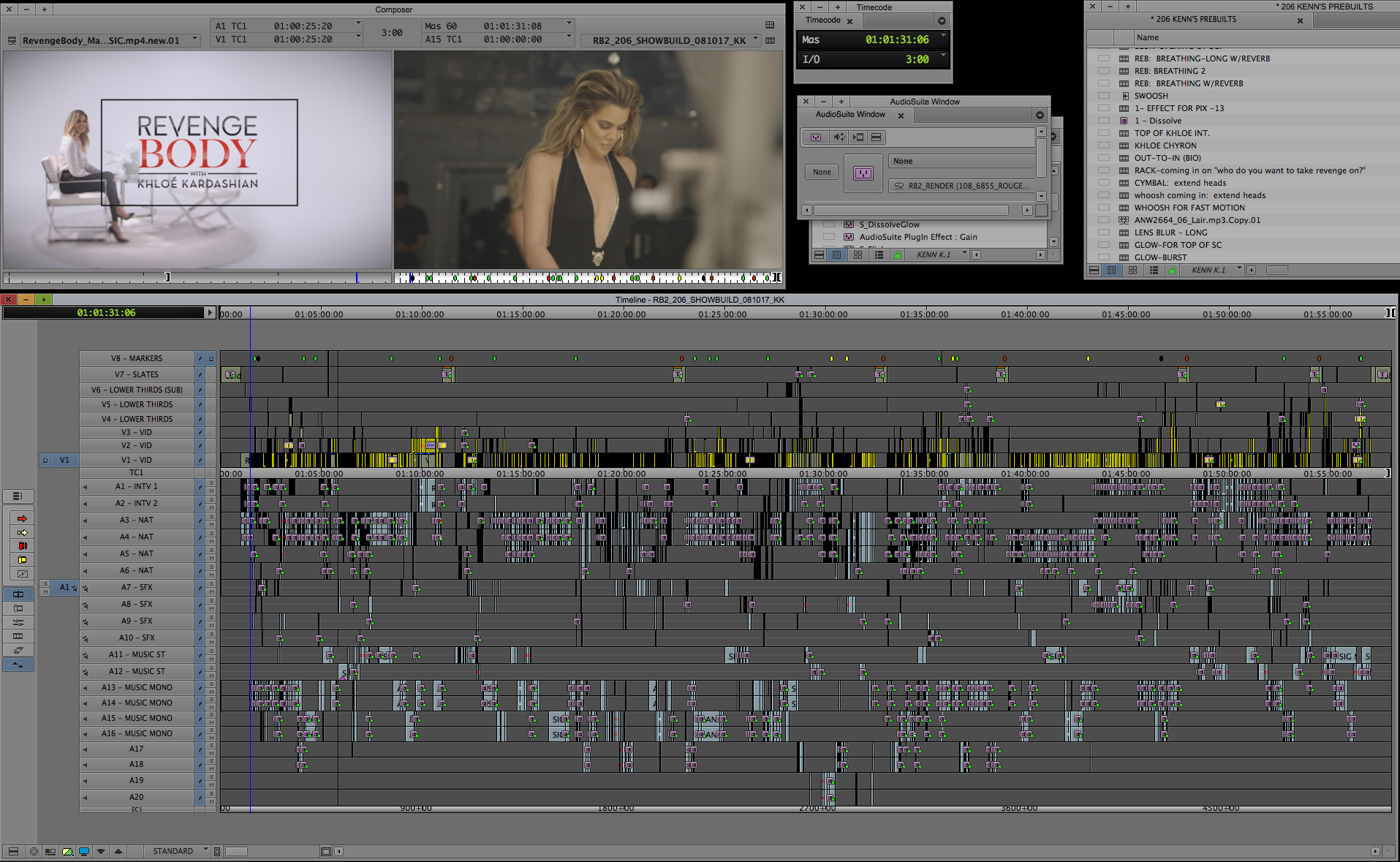Open the I/O duration dropdown in Timecode window

coord(943,56)
